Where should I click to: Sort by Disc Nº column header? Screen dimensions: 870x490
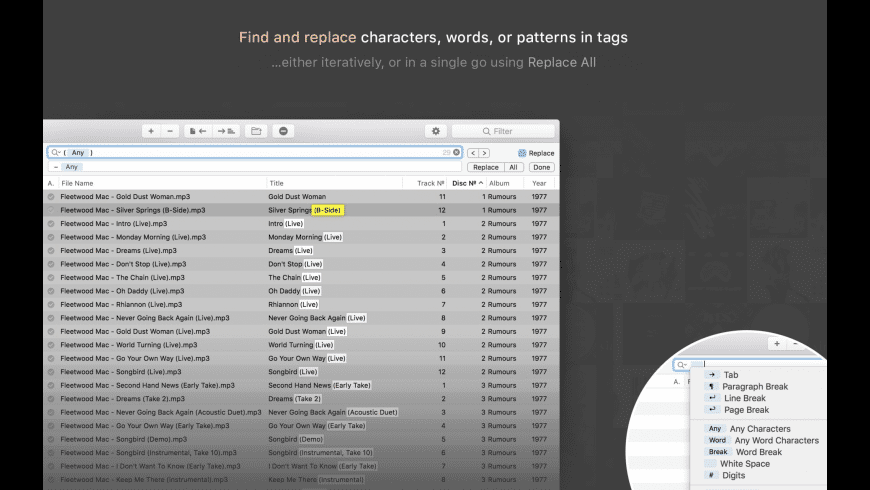467,183
